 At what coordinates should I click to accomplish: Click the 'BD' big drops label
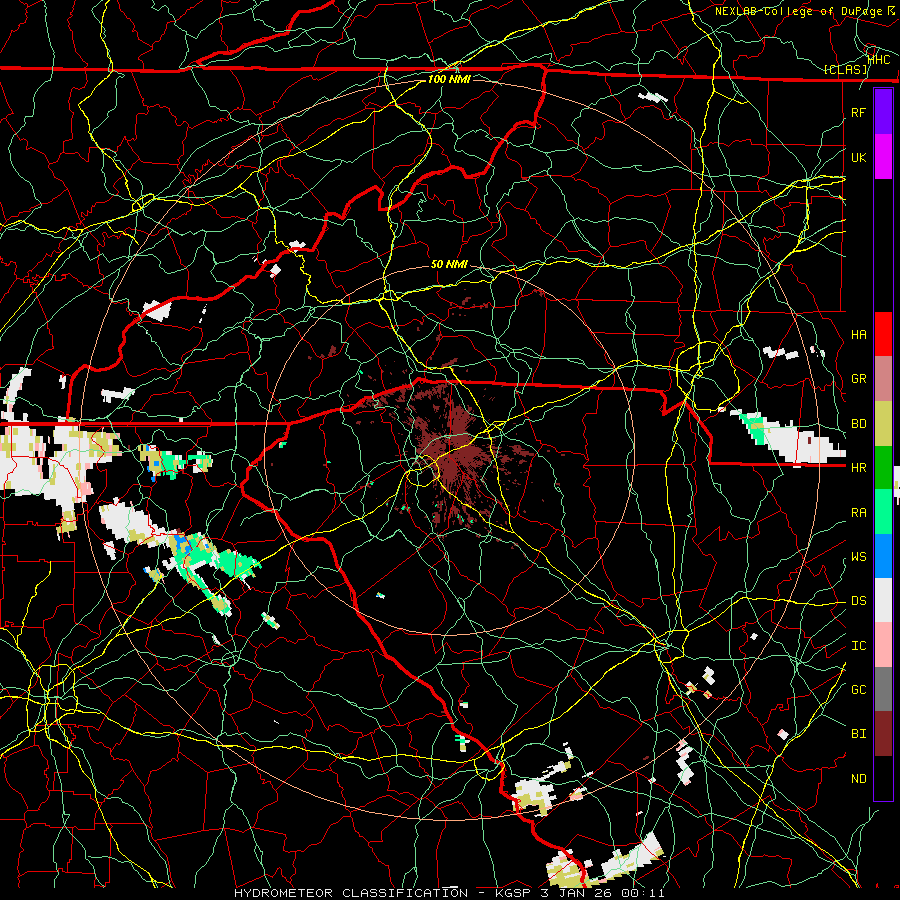pyautogui.click(x=858, y=424)
